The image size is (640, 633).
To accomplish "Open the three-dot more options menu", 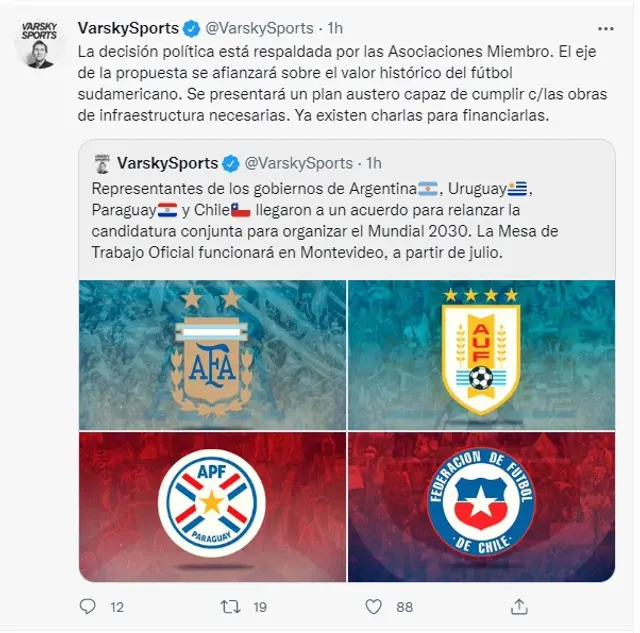I will pos(605,29).
